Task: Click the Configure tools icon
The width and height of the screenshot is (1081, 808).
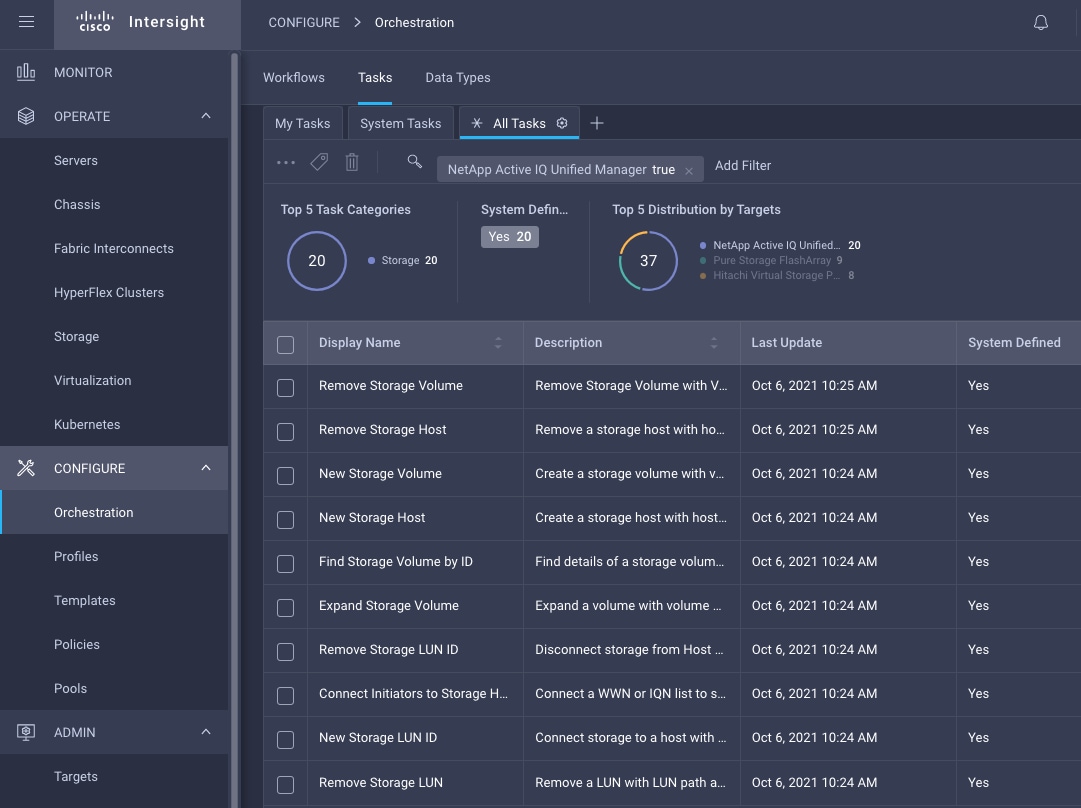Action: (26, 468)
